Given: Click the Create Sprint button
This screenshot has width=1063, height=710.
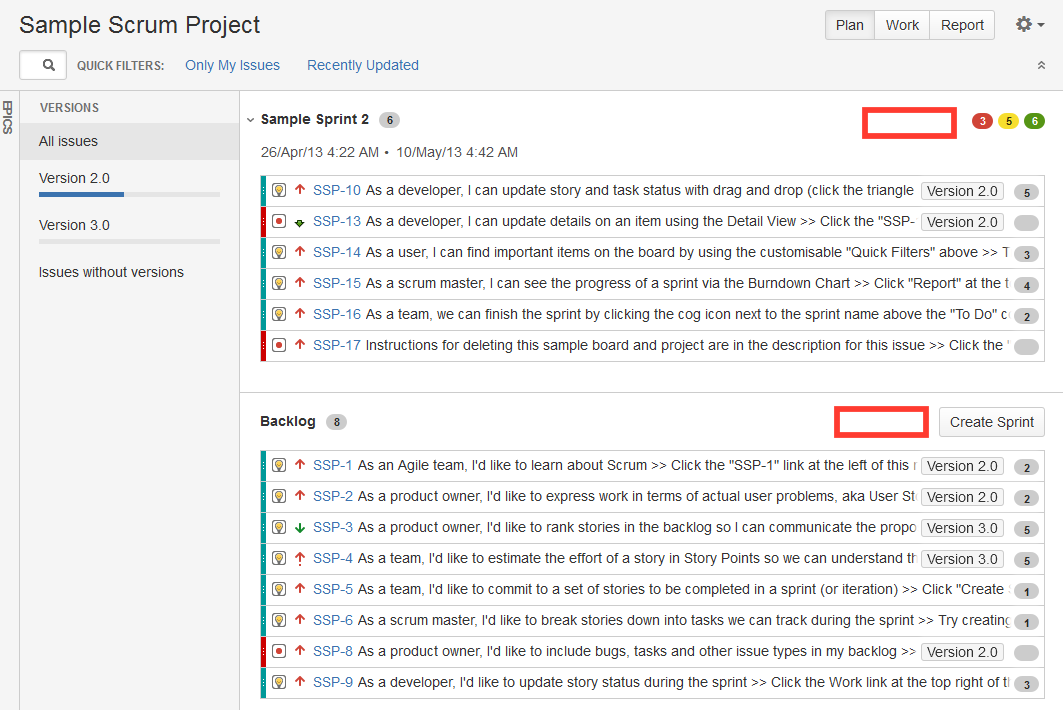Looking at the screenshot, I should coord(991,422).
